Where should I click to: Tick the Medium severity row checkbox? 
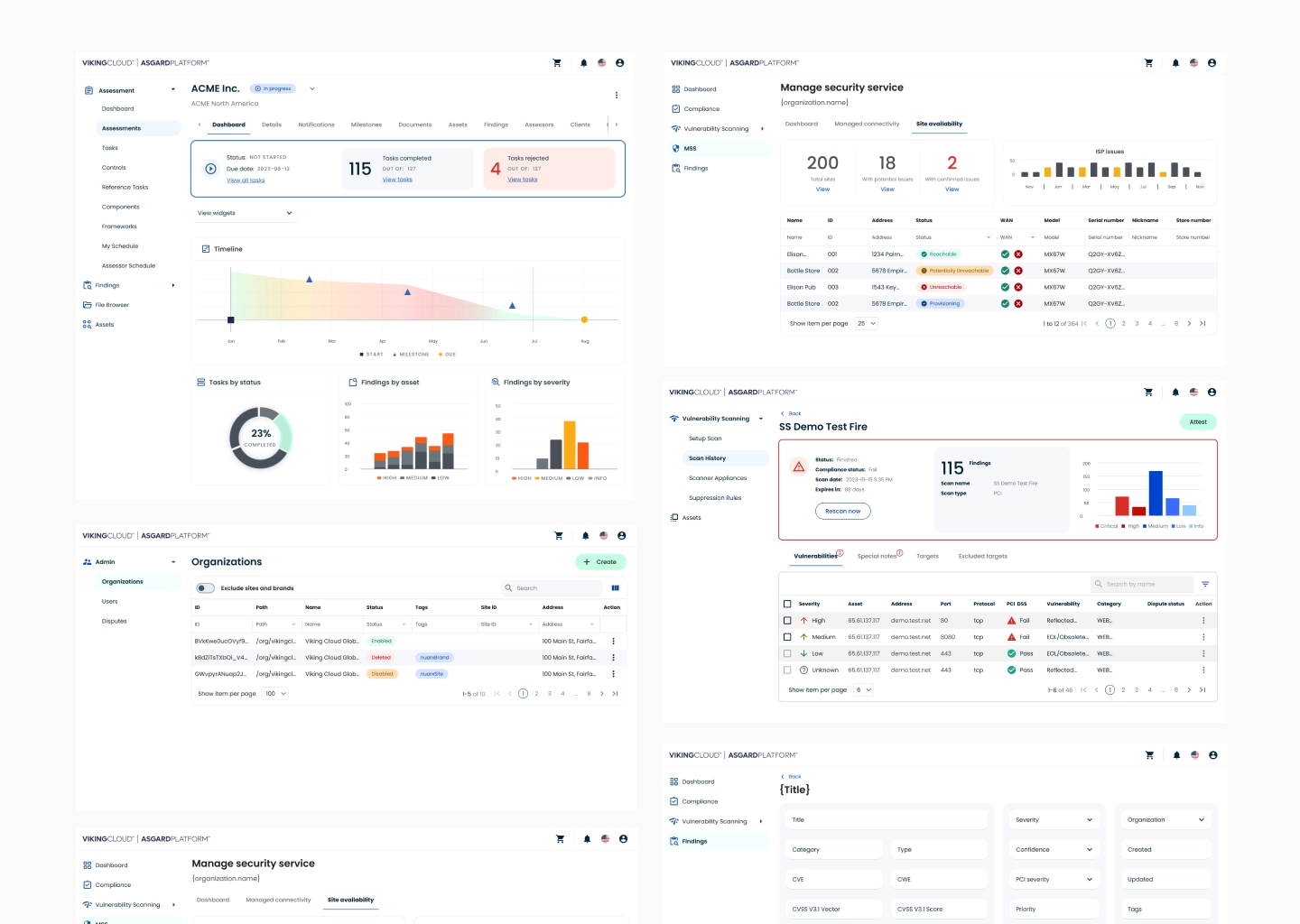click(787, 637)
